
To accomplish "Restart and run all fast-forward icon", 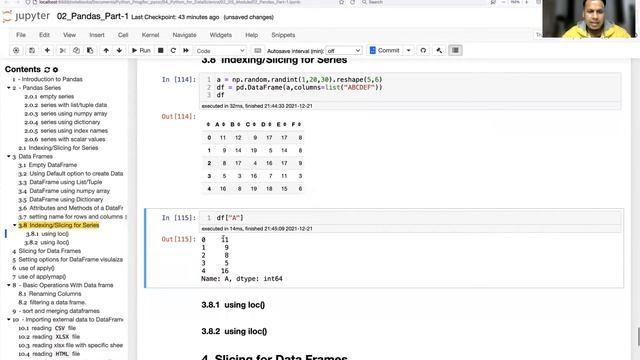I will (186, 51).
